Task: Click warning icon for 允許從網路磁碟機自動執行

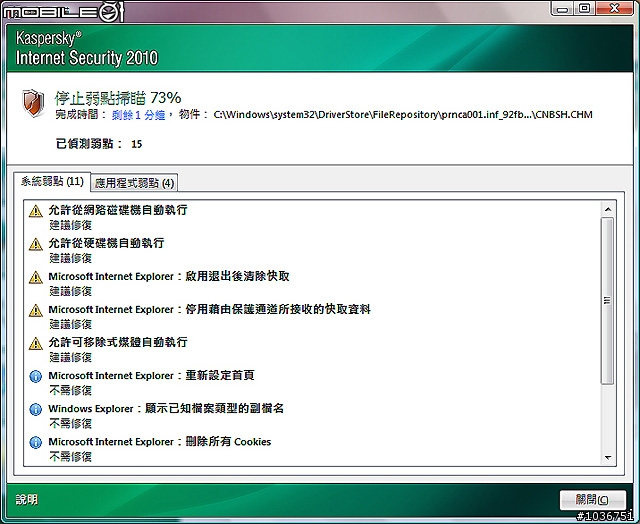Action: 36,211
